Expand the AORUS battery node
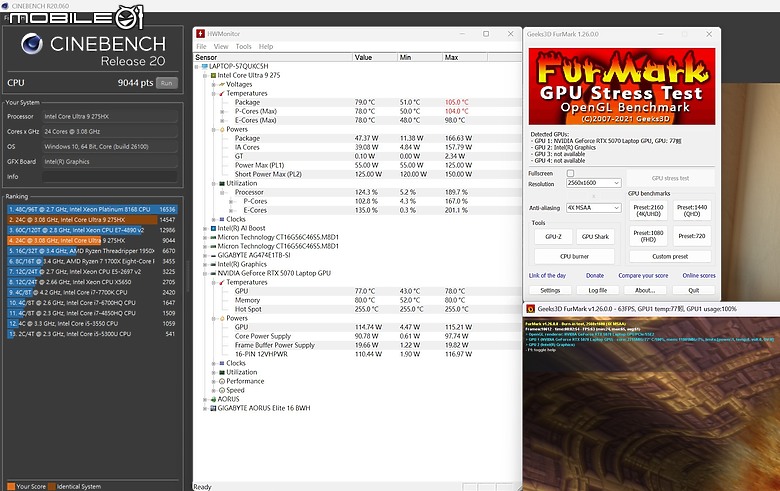Image resolution: width=780 pixels, height=491 pixels. (205, 399)
